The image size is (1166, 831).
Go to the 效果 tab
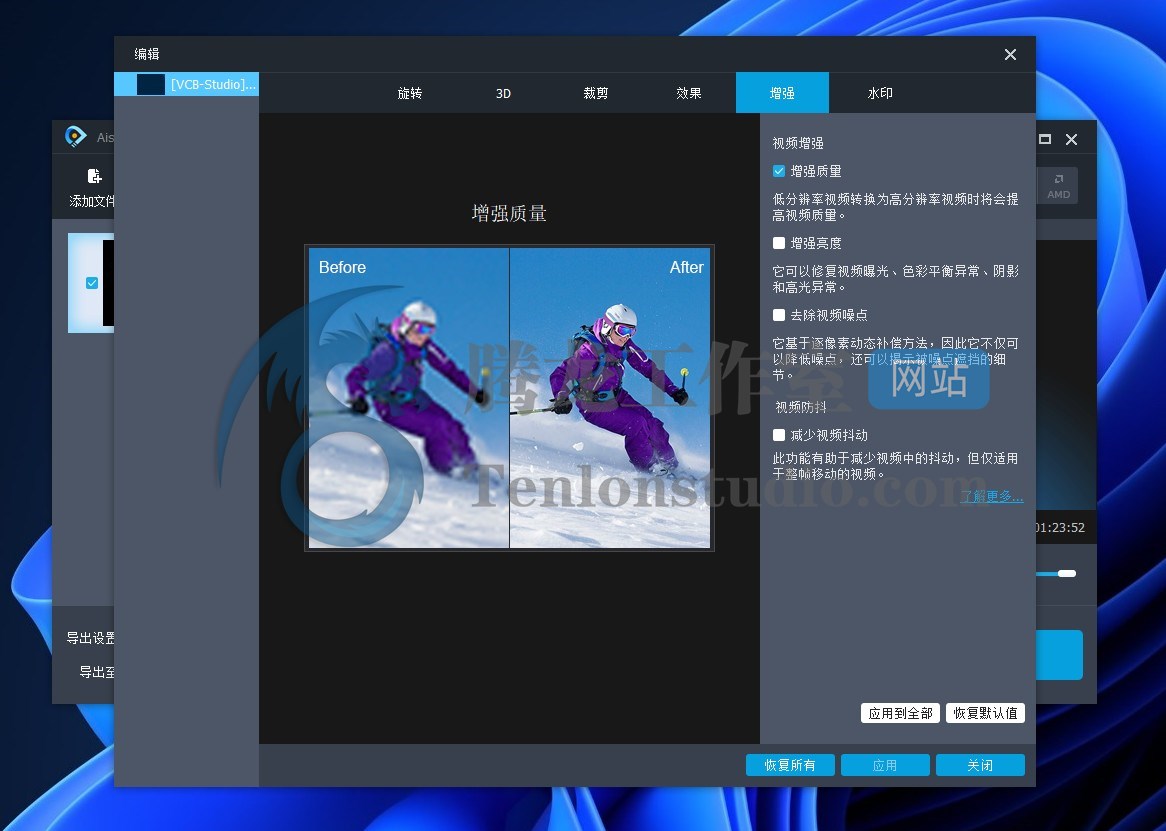tap(689, 93)
